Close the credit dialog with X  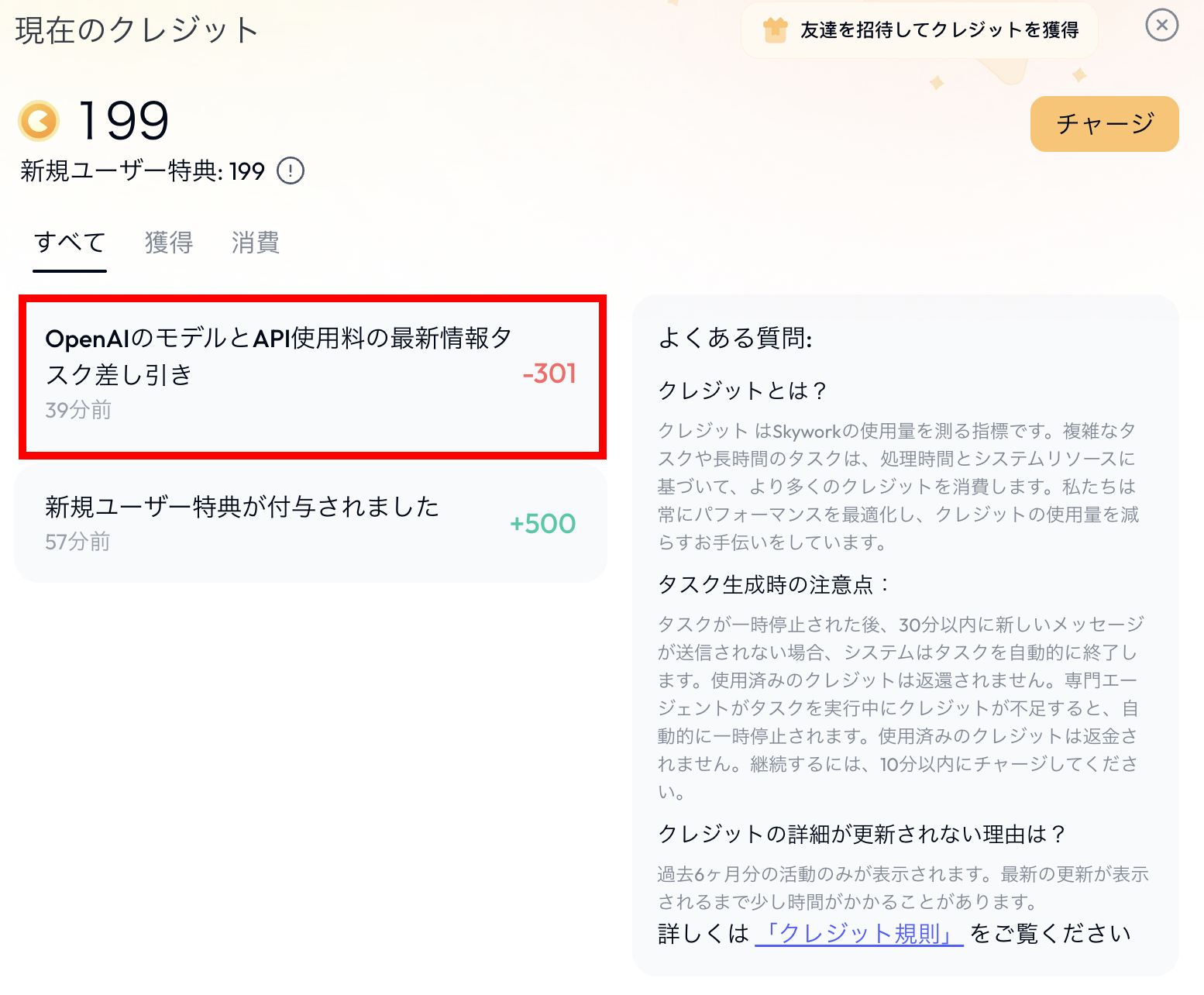(1161, 25)
